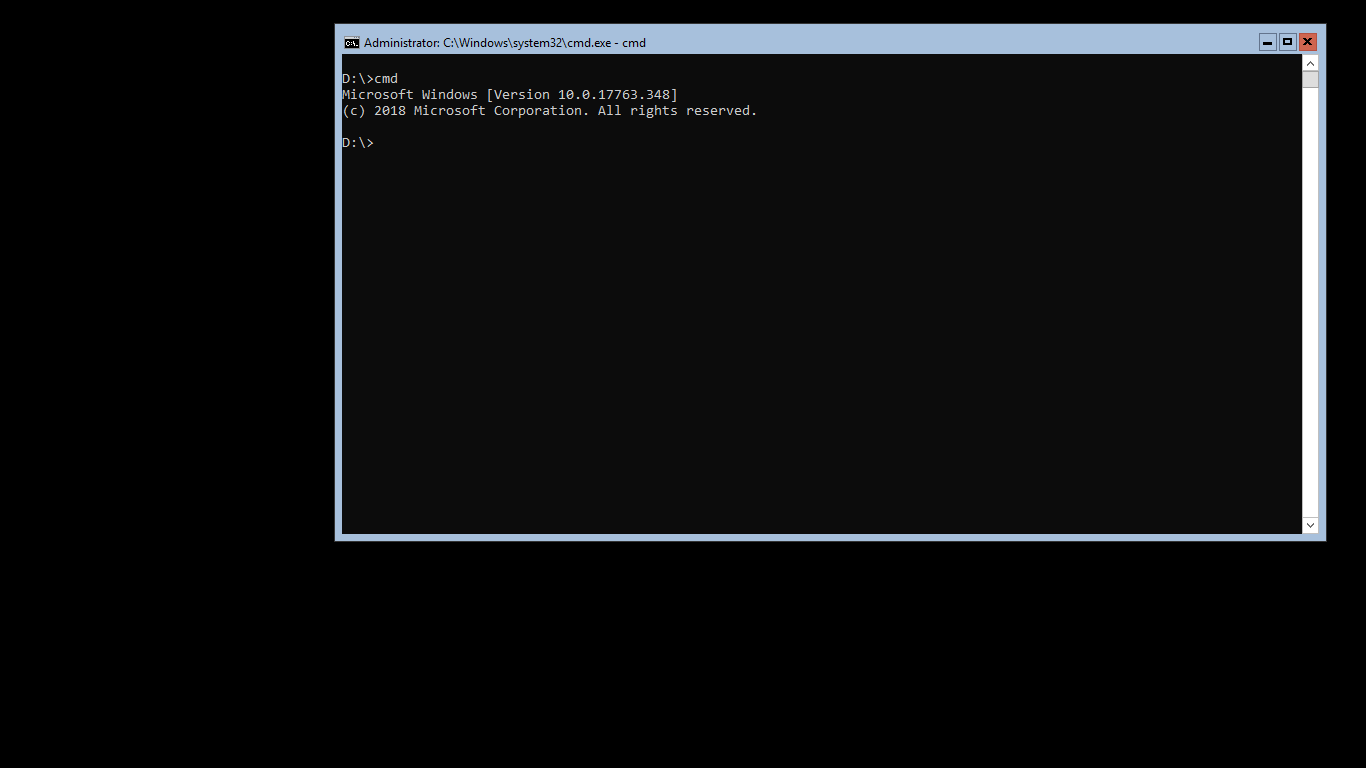Screen dimensions: 1366x768
Task: Click the 'Microsoft Windows [Version 10.0.17763.348]' line
Action: coord(510,95)
